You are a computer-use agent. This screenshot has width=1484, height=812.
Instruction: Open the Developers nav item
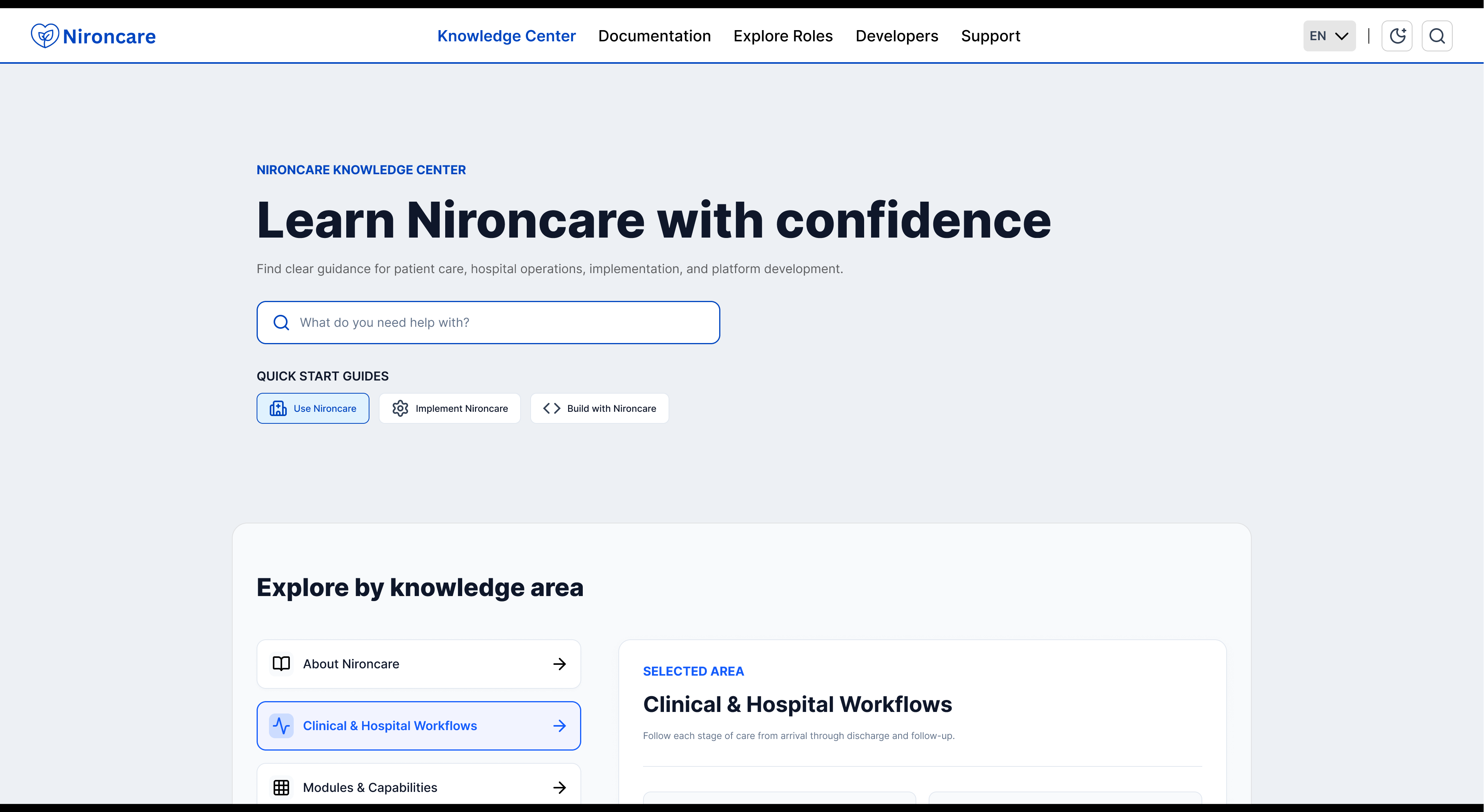897,36
